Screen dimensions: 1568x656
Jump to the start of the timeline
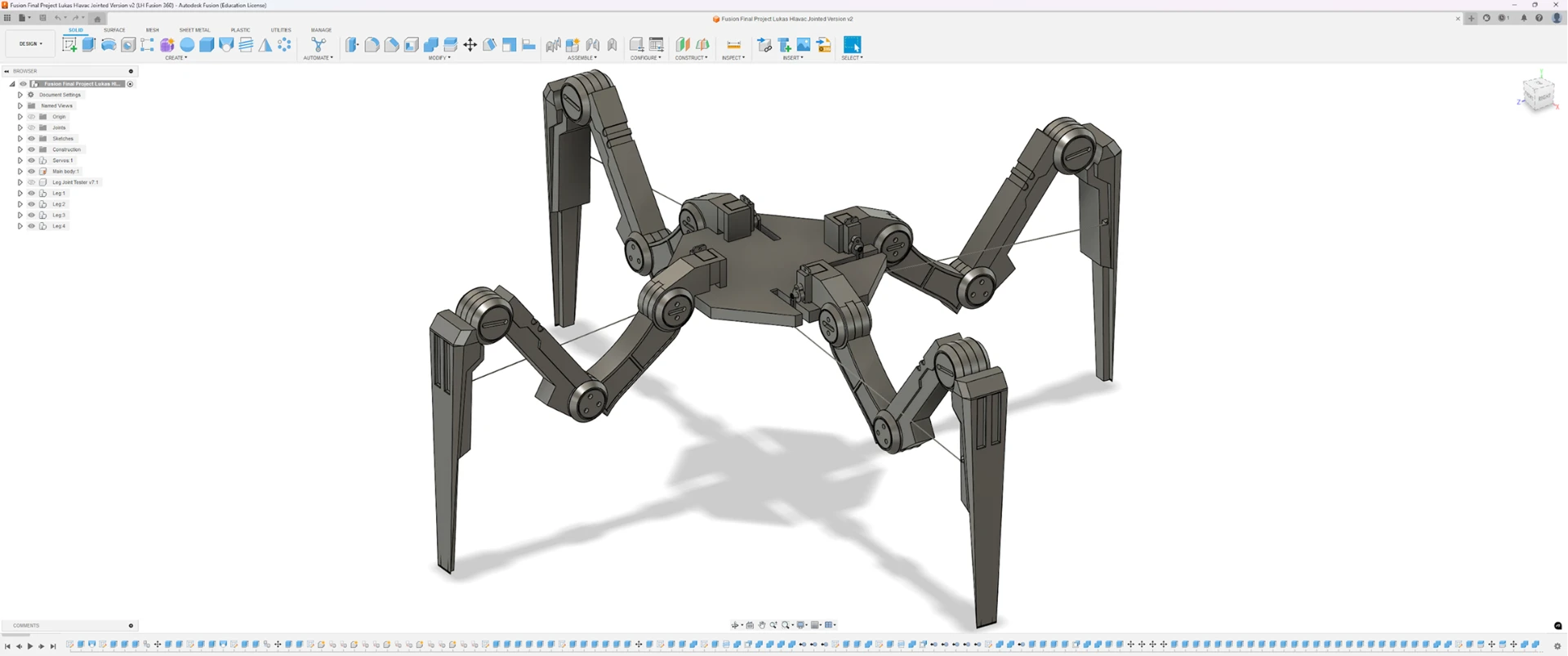click(x=7, y=646)
